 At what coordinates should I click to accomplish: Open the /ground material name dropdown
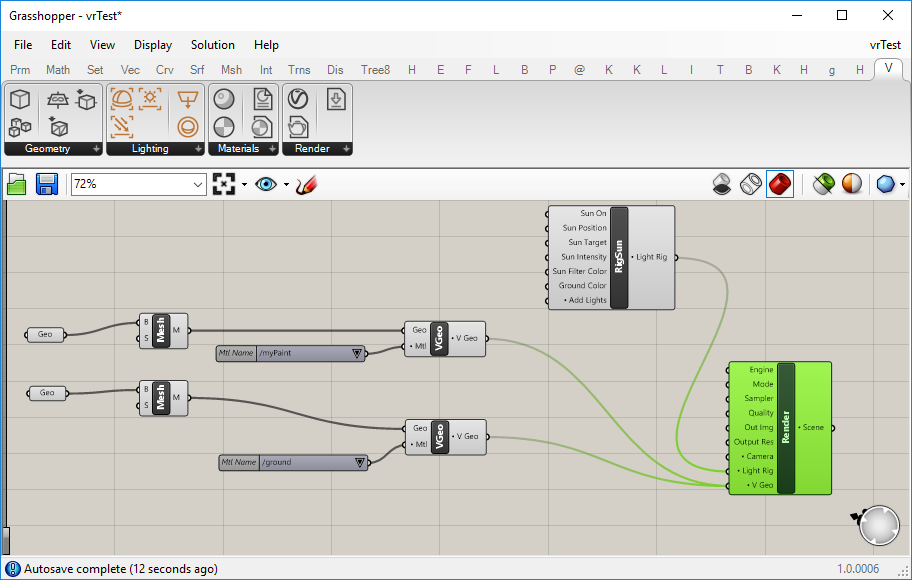(x=360, y=462)
